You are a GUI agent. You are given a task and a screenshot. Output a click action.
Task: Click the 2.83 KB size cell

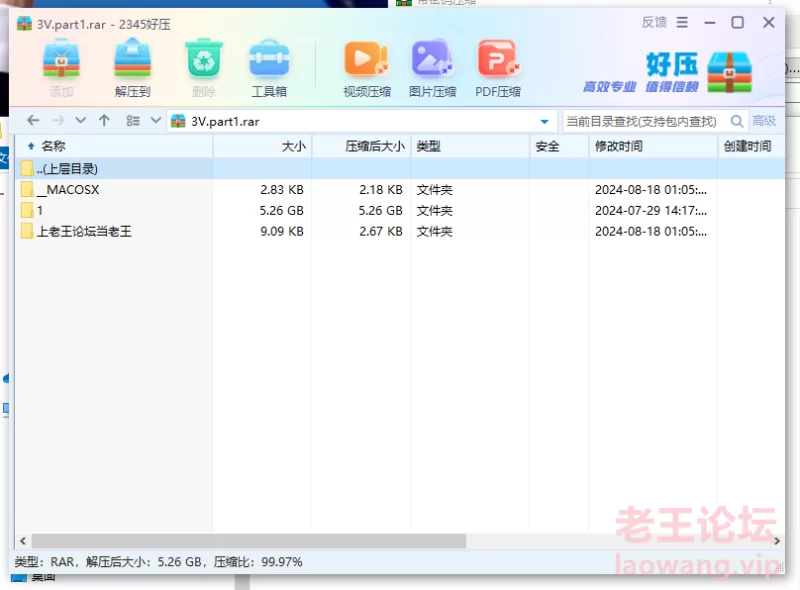282,189
